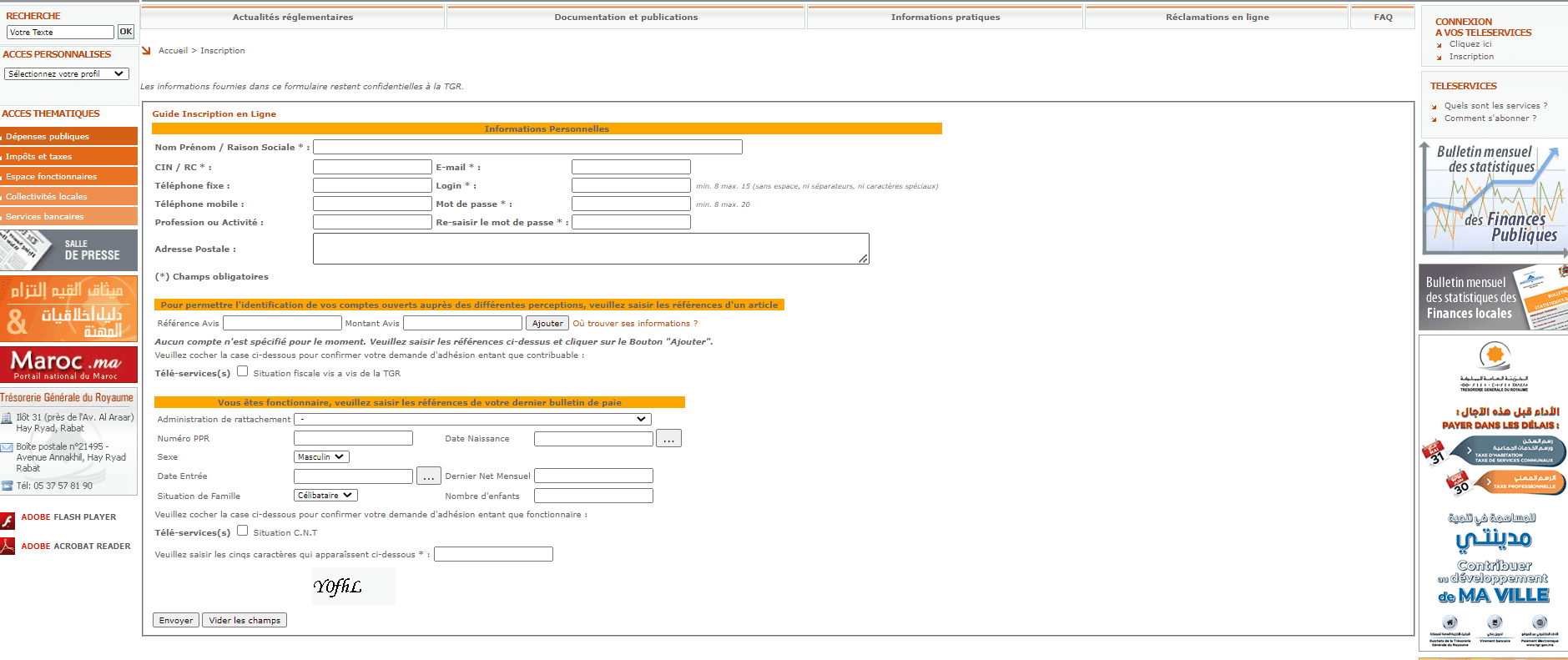Click the Nom Prénom / Raison Sociale field
Viewport: 1568px width, 660px height.
pyautogui.click(x=527, y=148)
